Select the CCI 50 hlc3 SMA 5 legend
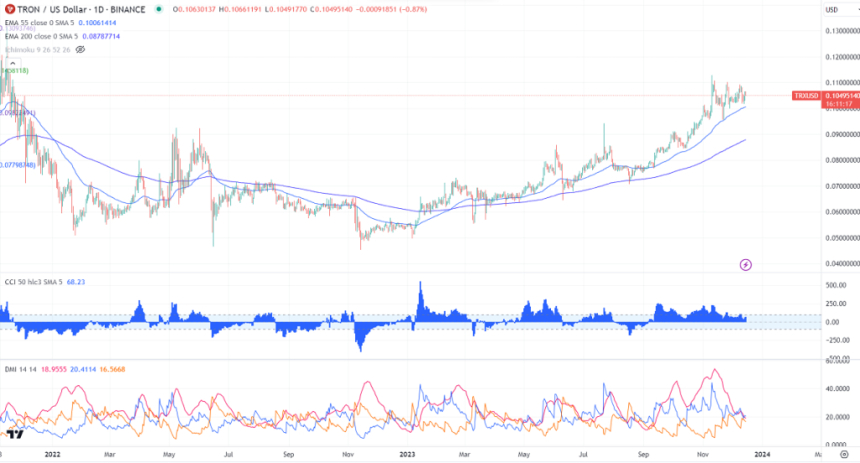This screenshot has height=463, width=860. [x=33, y=282]
